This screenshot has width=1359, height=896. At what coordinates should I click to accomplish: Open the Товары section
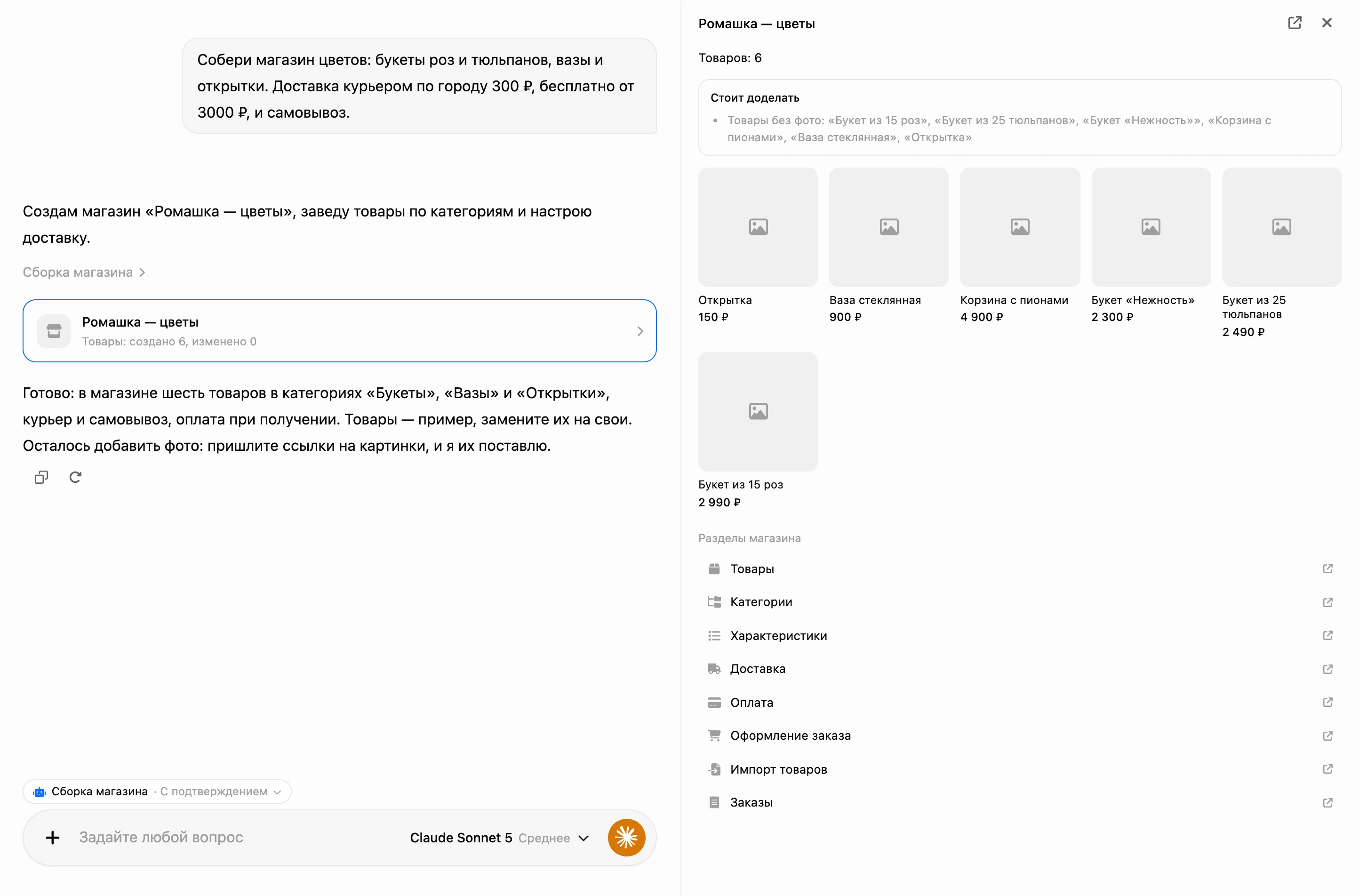click(x=1020, y=568)
